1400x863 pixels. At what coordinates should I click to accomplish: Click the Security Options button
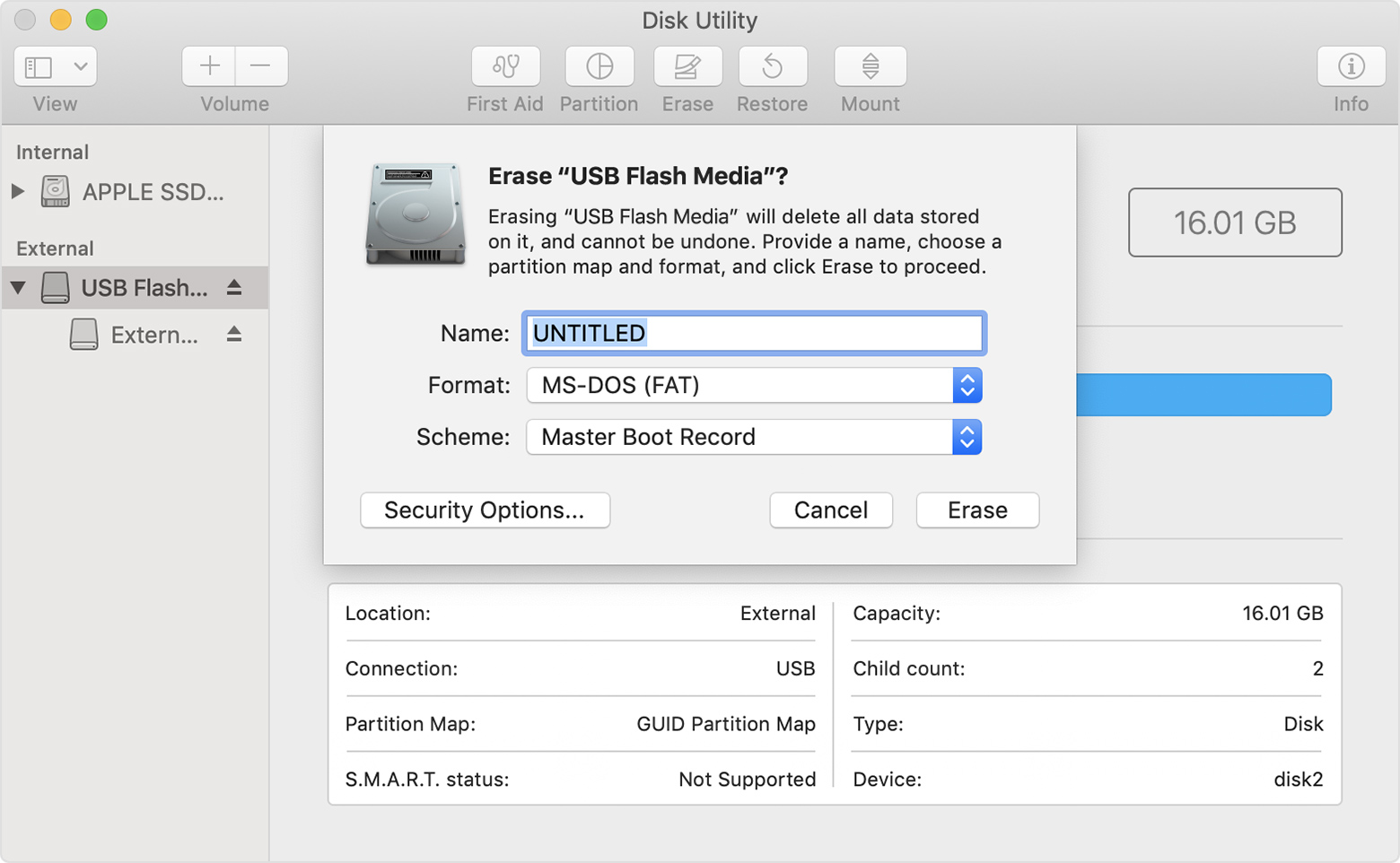(x=485, y=510)
